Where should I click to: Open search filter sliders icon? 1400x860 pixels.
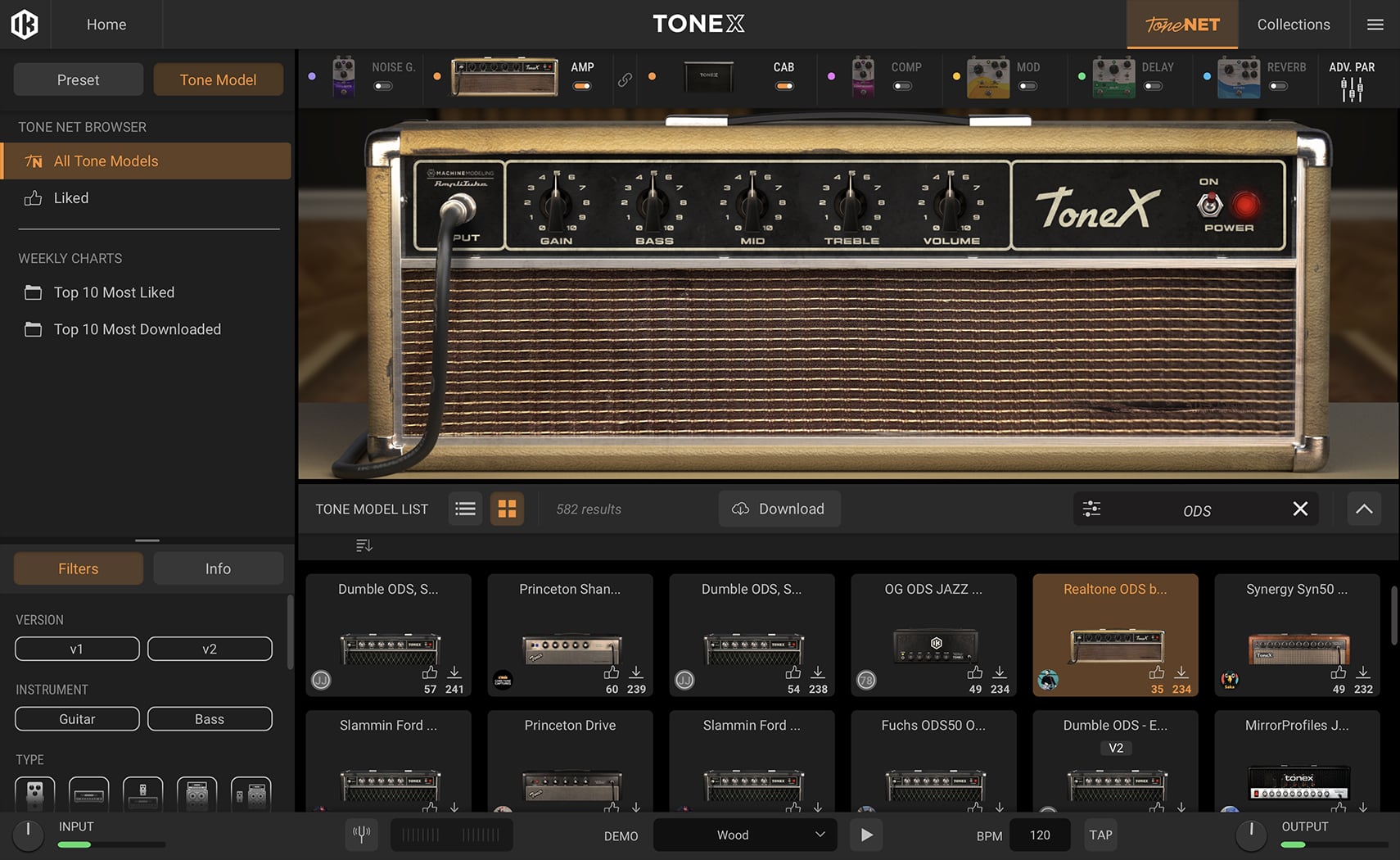tap(1091, 509)
